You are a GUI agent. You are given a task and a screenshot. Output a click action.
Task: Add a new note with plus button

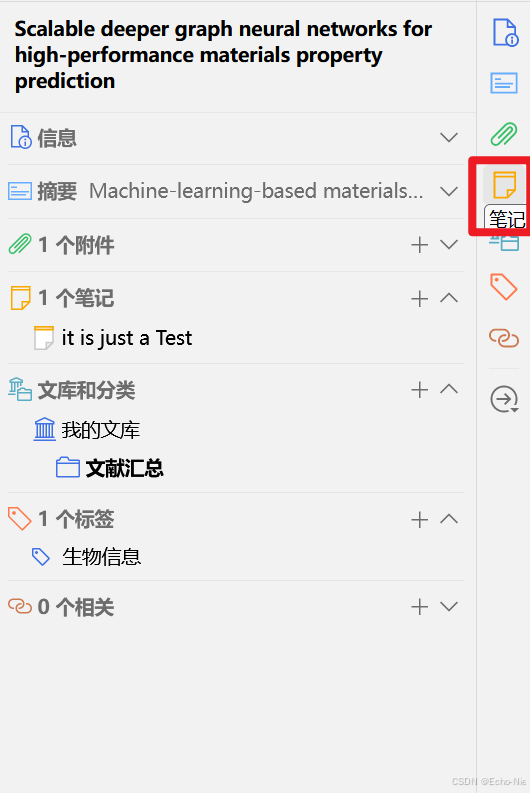[x=420, y=298]
